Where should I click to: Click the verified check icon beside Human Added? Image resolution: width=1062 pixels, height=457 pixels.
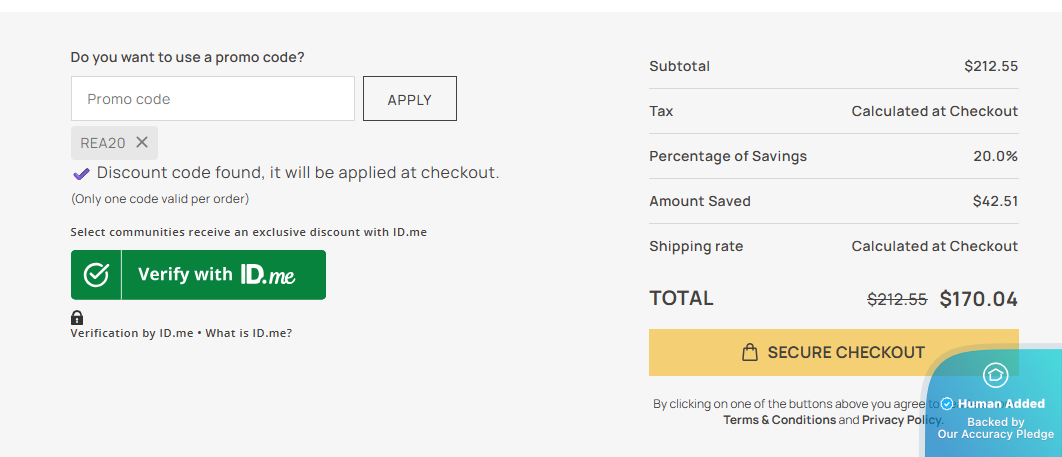coord(947,404)
